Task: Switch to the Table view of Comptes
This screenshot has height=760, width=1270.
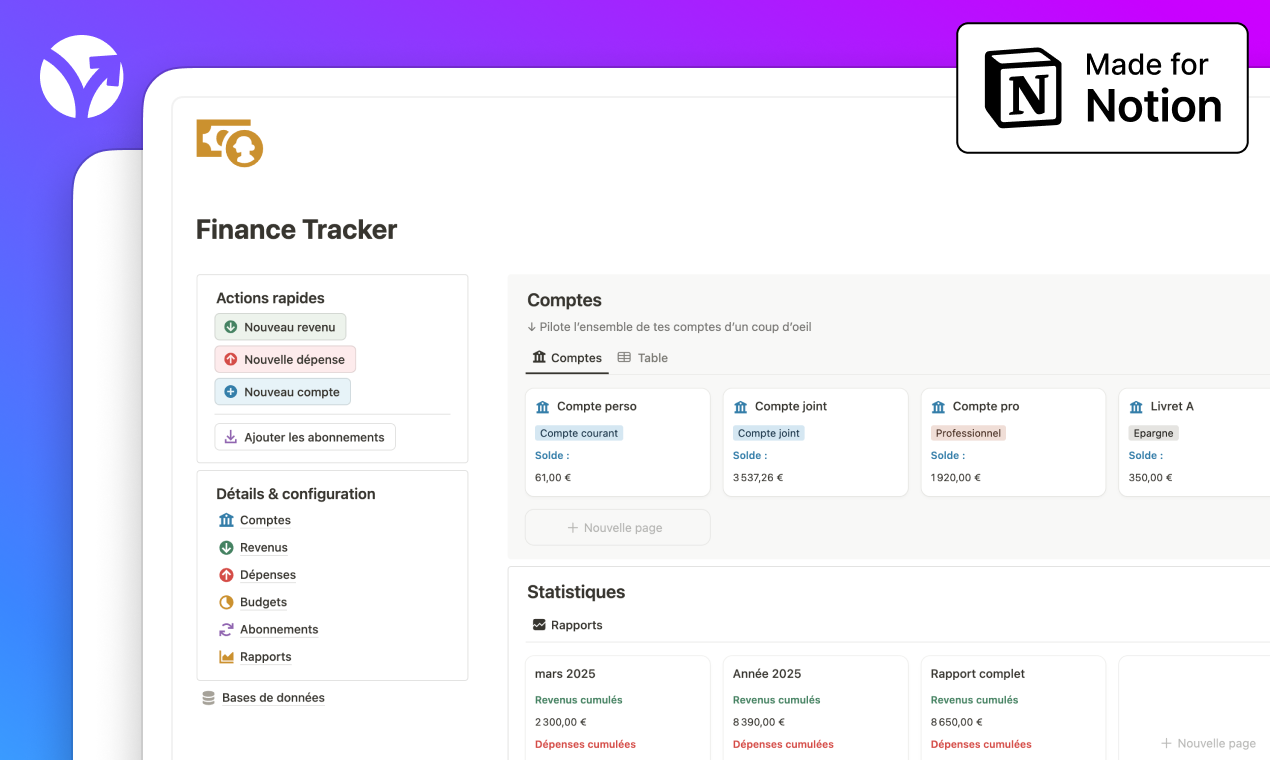Action: [x=643, y=357]
